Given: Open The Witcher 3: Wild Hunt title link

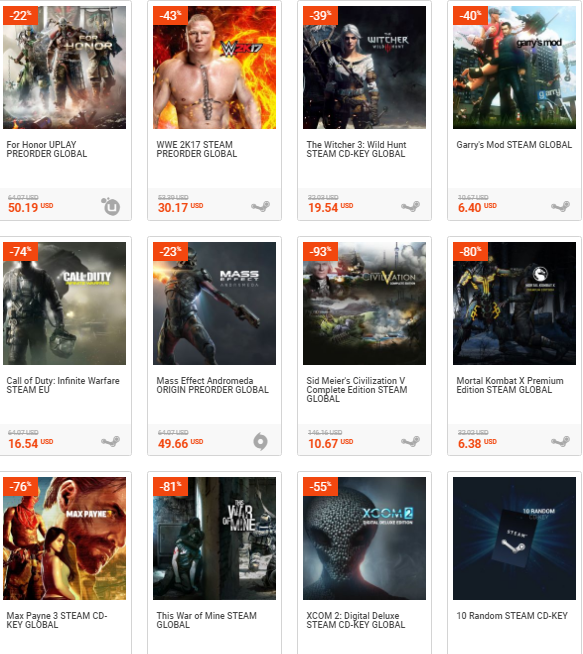Looking at the screenshot, I should 356,149.
